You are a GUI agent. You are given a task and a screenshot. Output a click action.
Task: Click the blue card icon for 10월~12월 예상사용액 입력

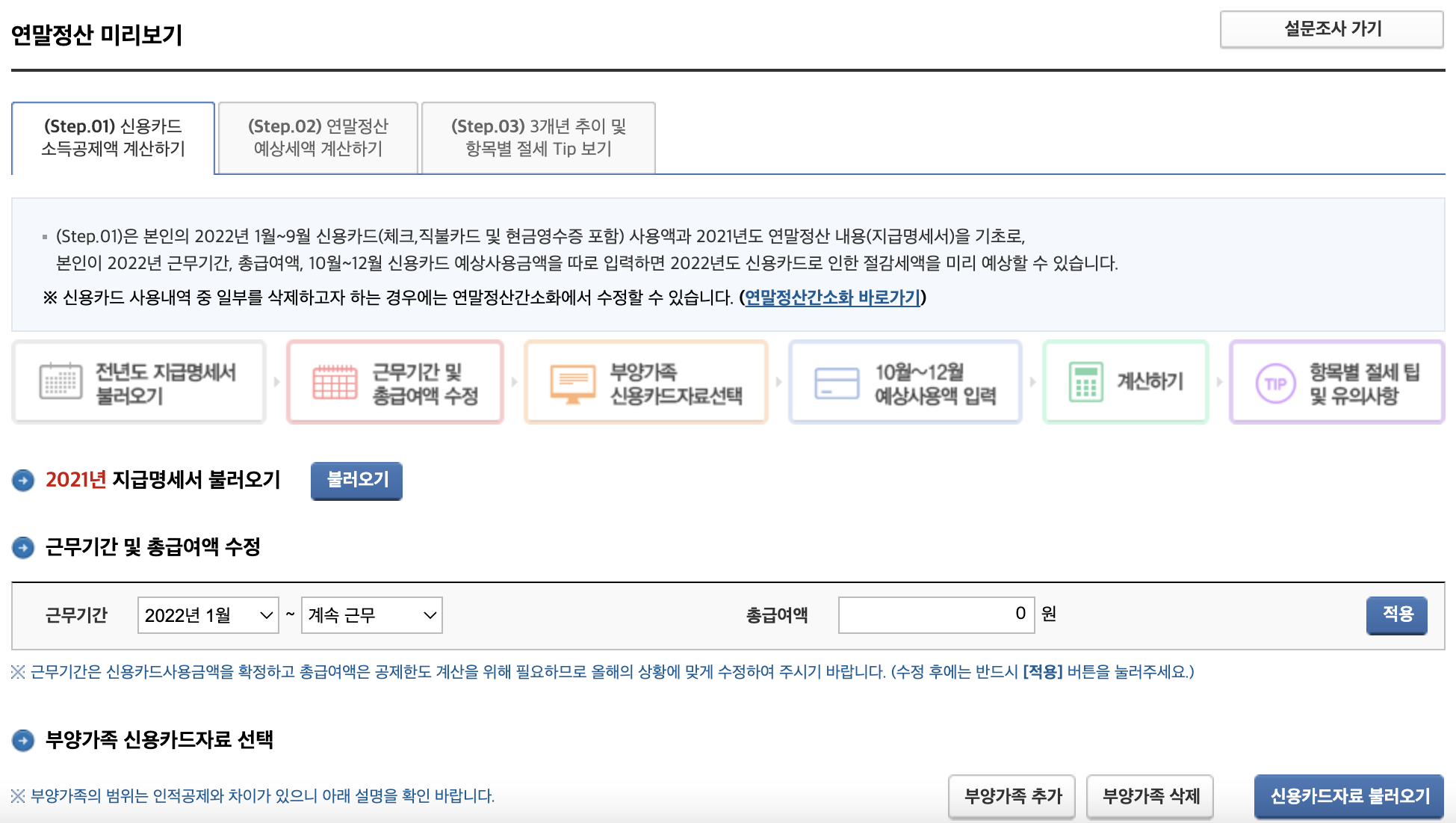836,383
